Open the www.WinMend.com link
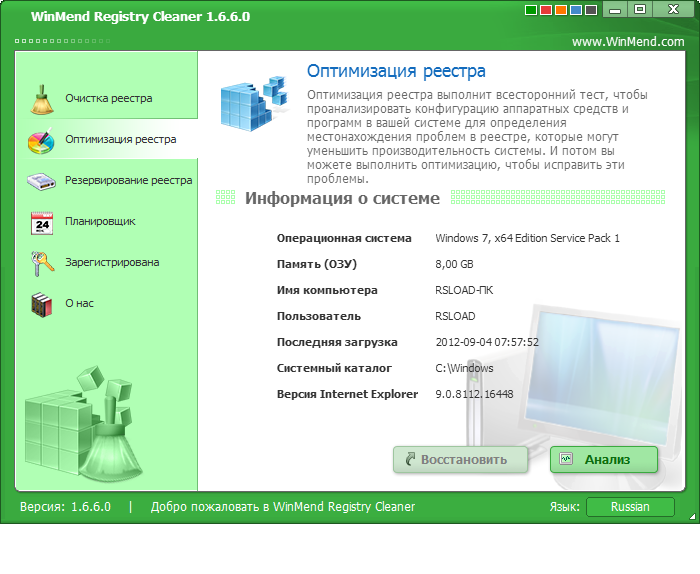Screen dimensions: 700x574 [x=628, y=42]
